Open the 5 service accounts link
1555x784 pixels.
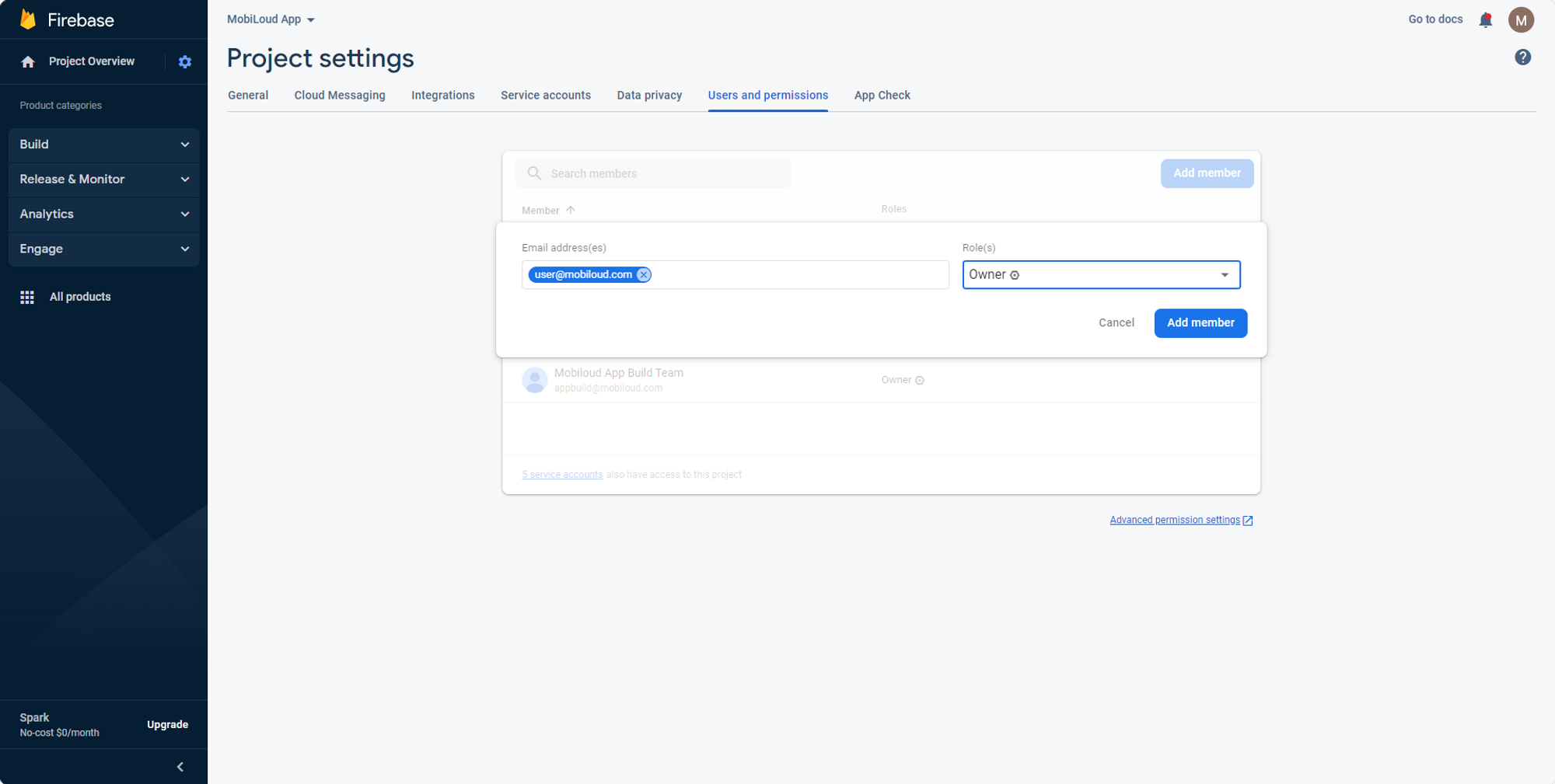pos(562,475)
